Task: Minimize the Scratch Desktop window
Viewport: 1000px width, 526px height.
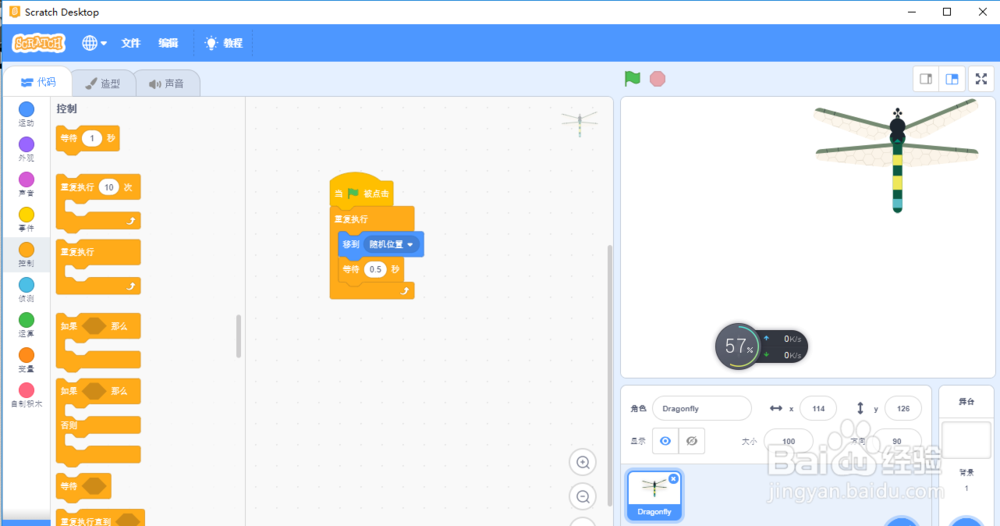Action: point(912,12)
